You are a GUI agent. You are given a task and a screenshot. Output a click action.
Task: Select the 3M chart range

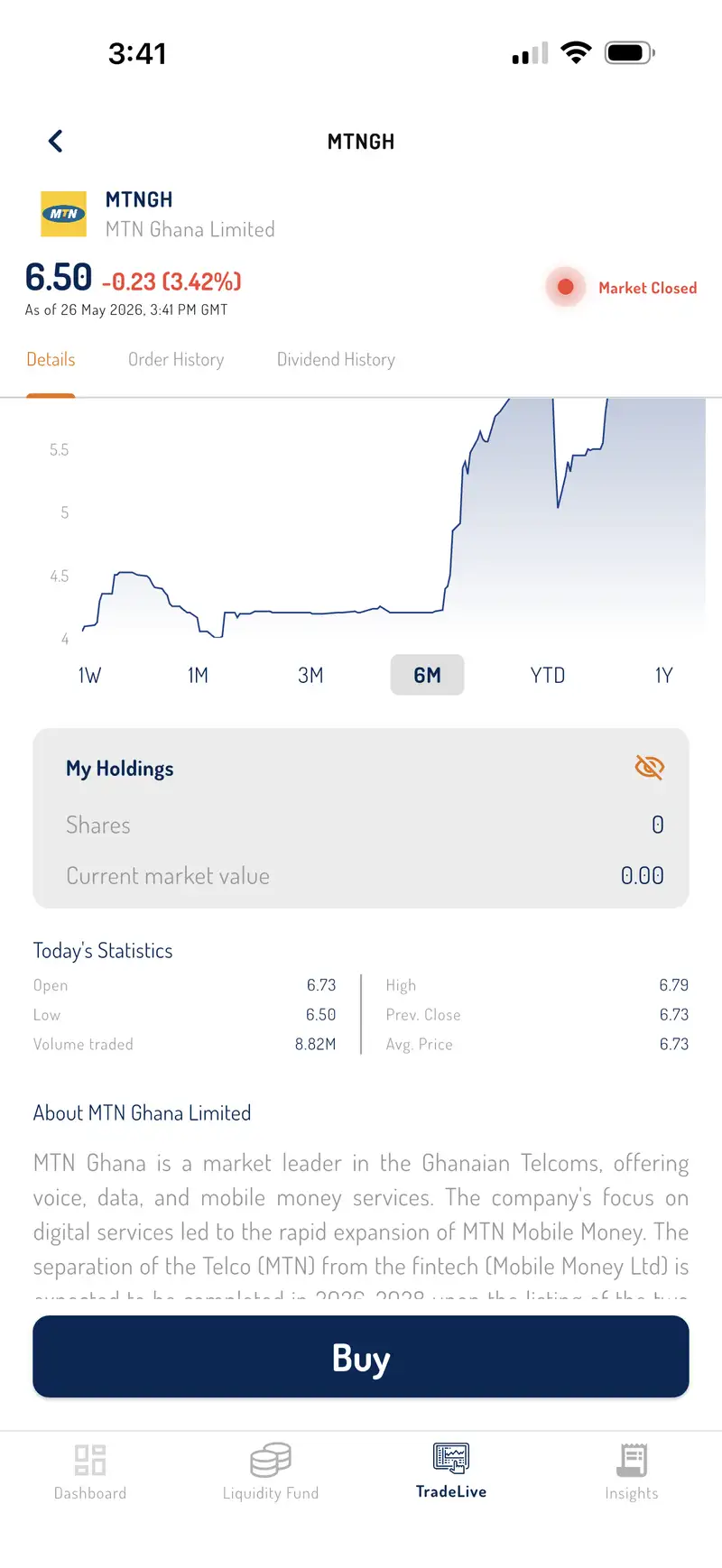tap(310, 675)
